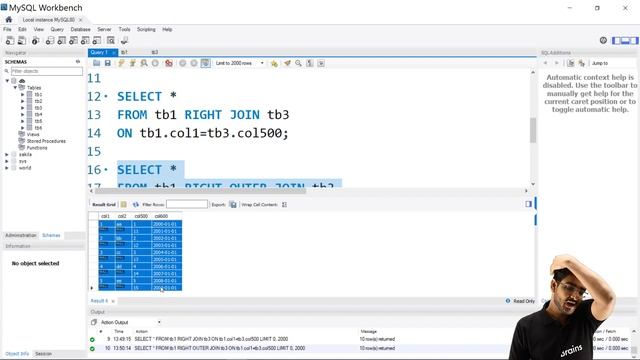Viewport: 640px width, 360px height.
Task: Click the reconnect to DBMS icon
Action: [124, 40]
